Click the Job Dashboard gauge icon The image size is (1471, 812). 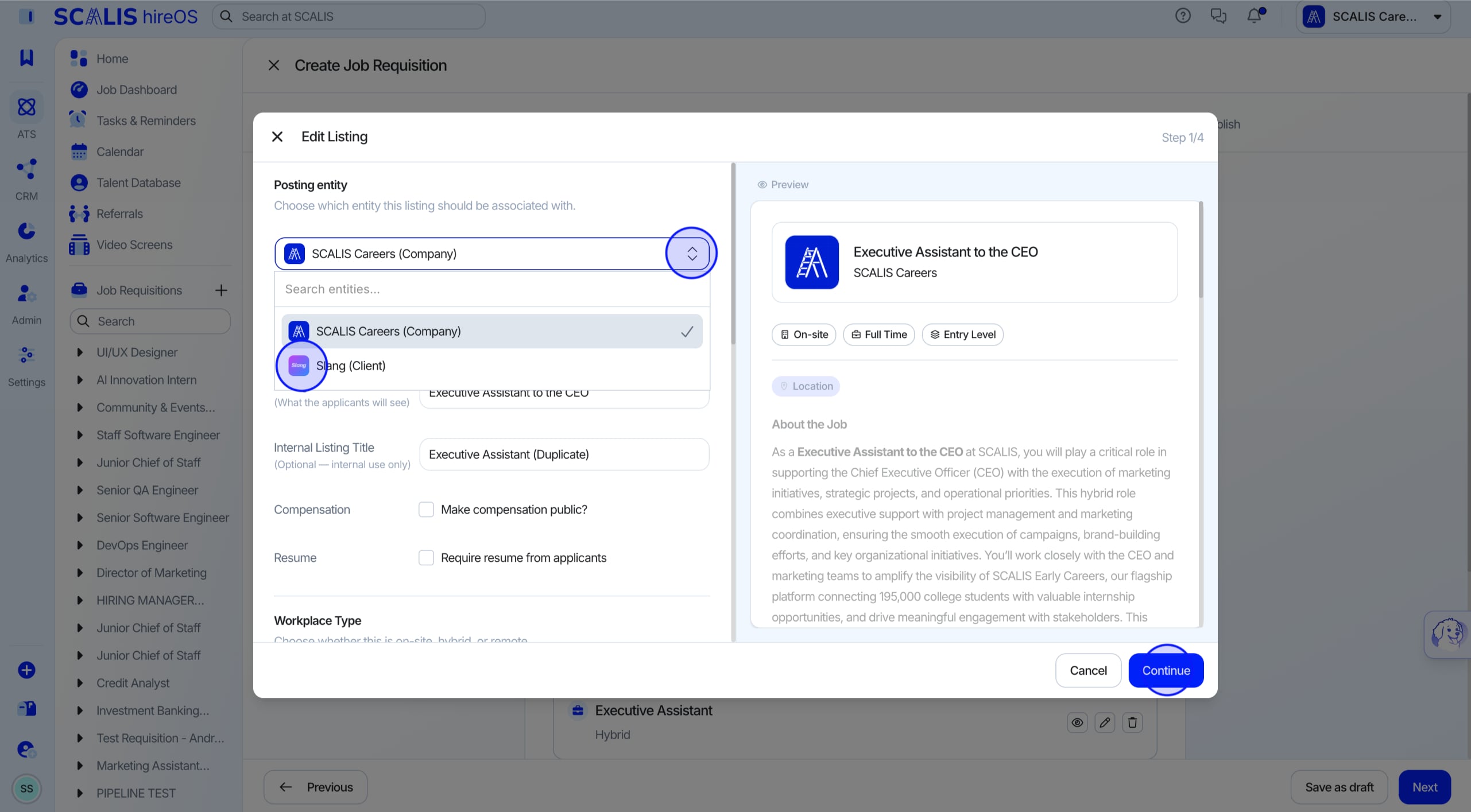tap(79, 90)
